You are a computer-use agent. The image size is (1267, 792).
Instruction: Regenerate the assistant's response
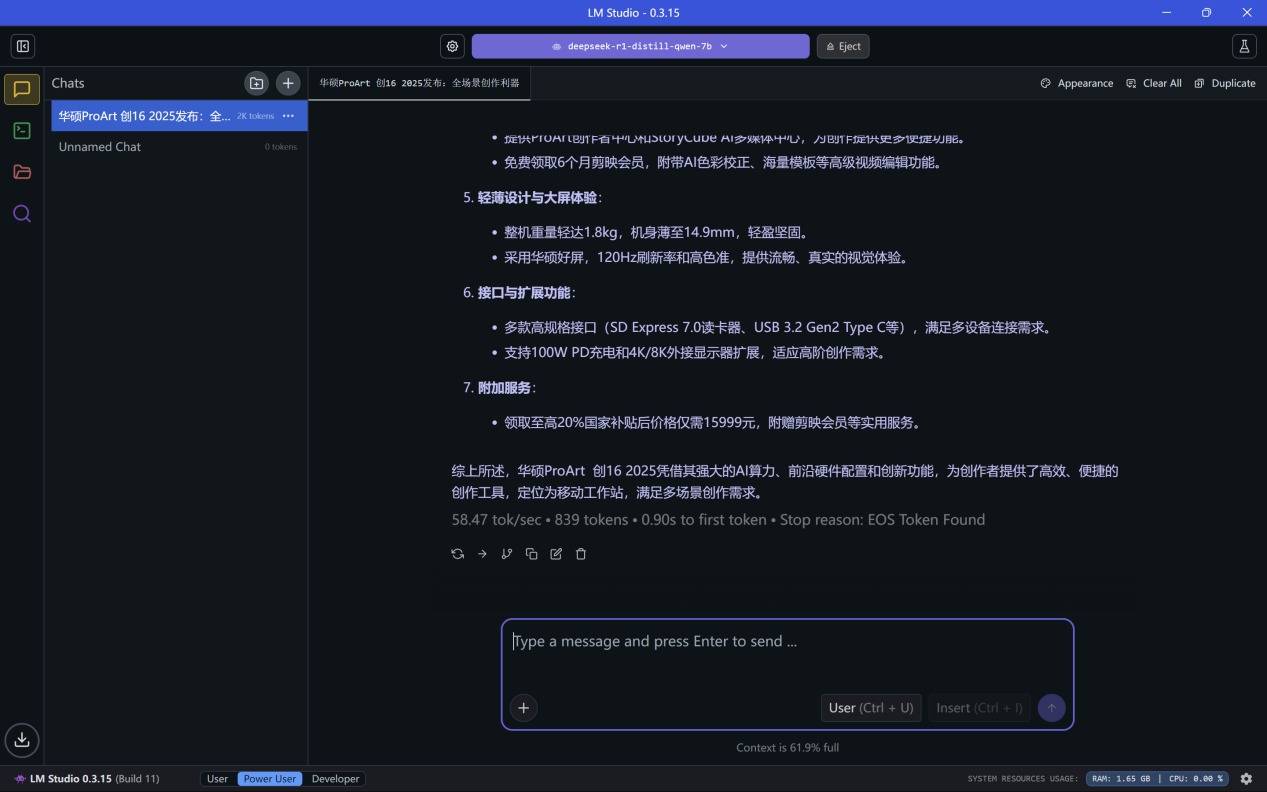point(458,554)
